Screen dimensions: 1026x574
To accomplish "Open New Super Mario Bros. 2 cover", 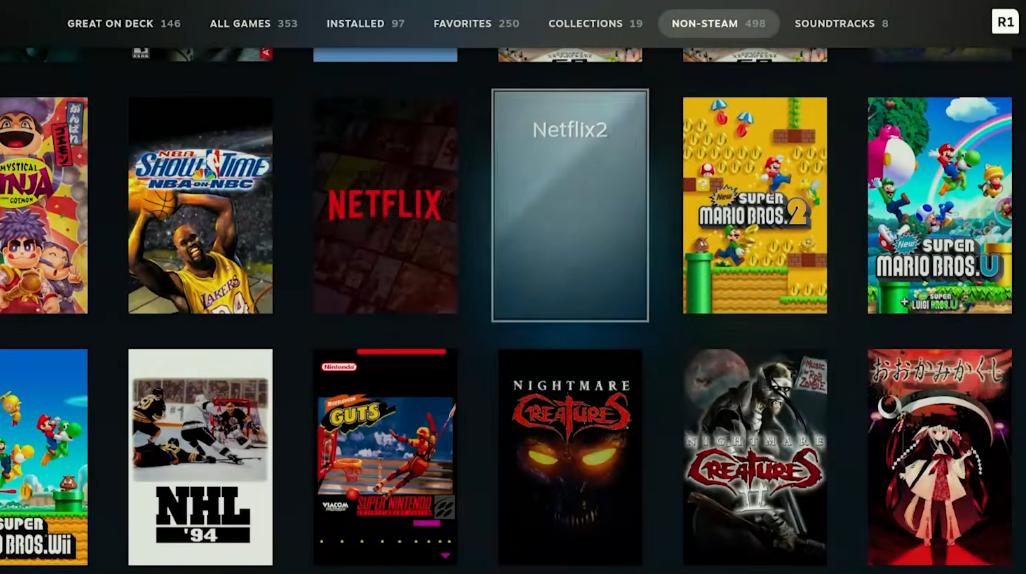I will pyautogui.click(x=755, y=206).
